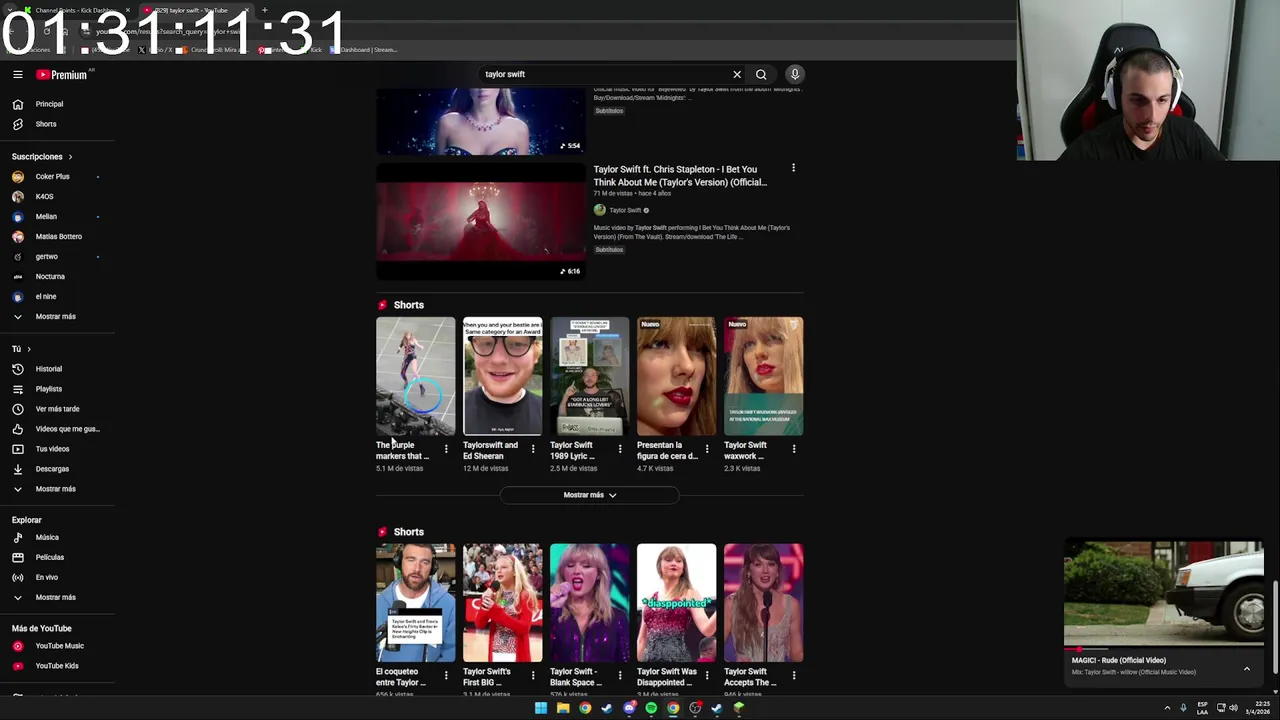Open the Tú section chevron
This screenshot has width=1280, height=720.
tap(29, 349)
